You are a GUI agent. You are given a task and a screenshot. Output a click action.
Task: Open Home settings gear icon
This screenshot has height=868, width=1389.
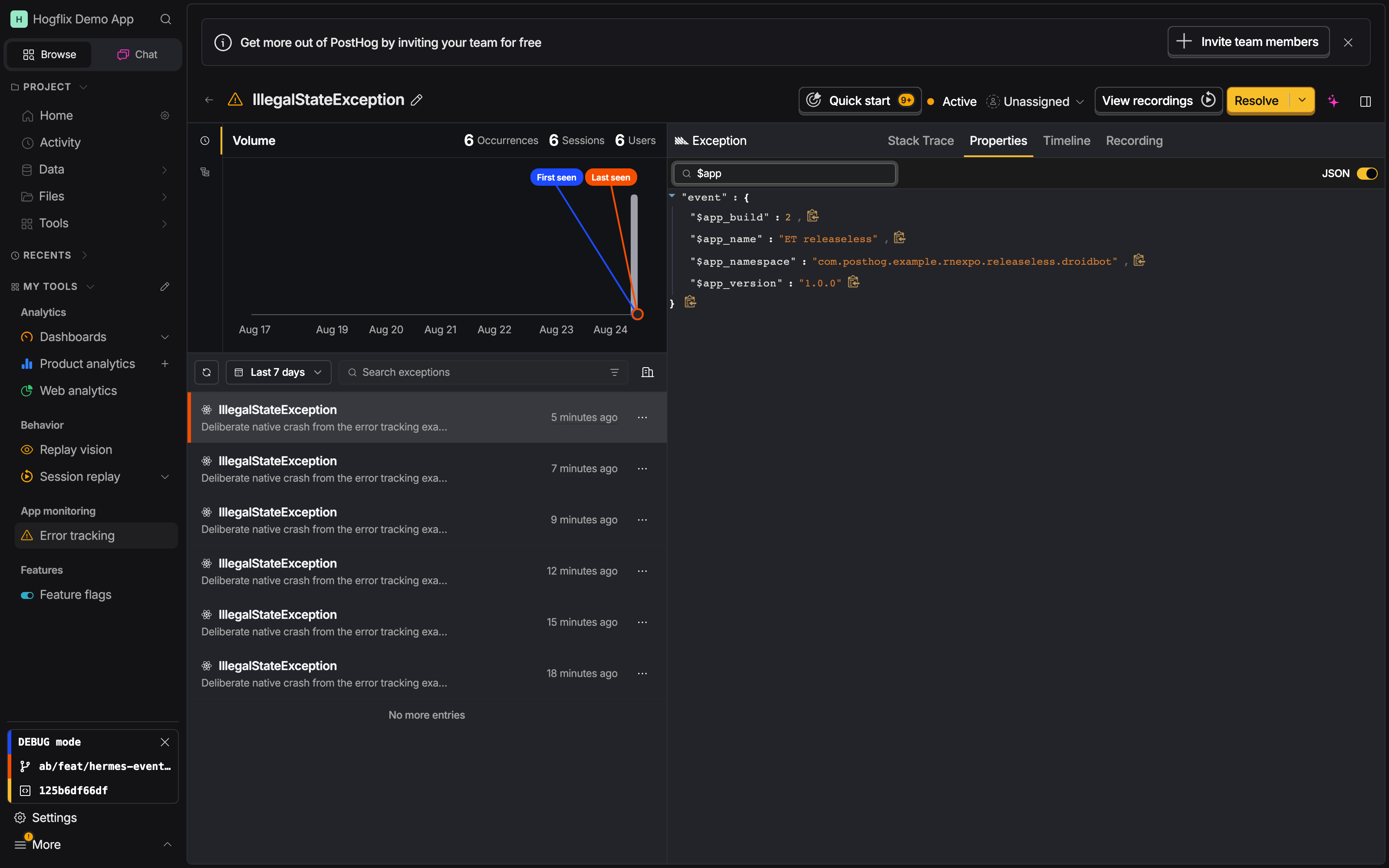pos(165,115)
